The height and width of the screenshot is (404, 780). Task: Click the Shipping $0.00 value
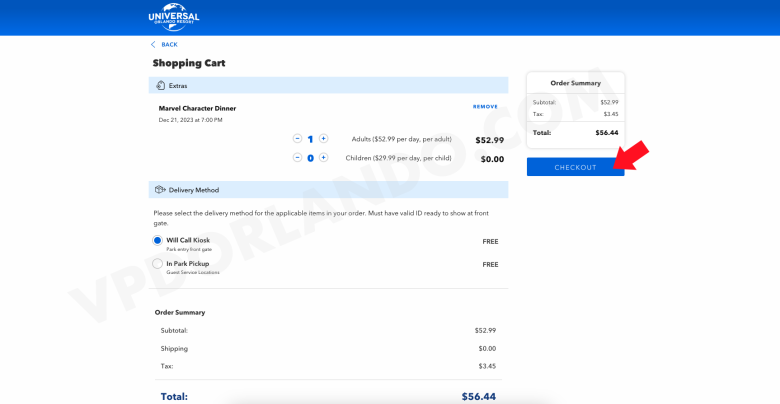pos(488,348)
